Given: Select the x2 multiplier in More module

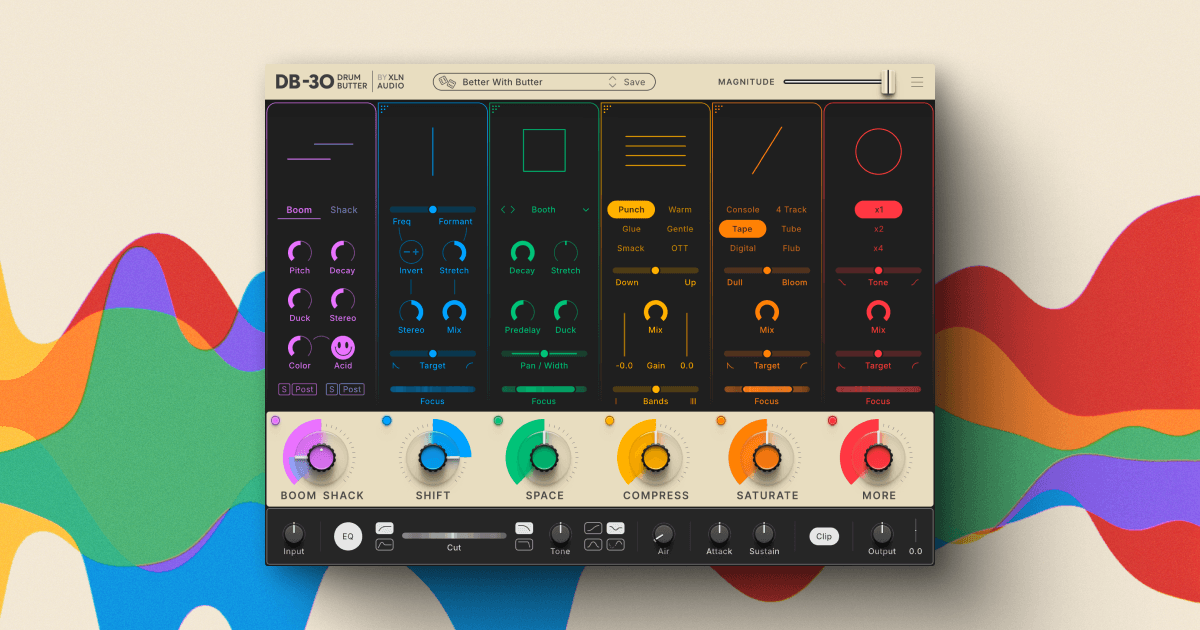Looking at the screenshot, I should point(878,229).
